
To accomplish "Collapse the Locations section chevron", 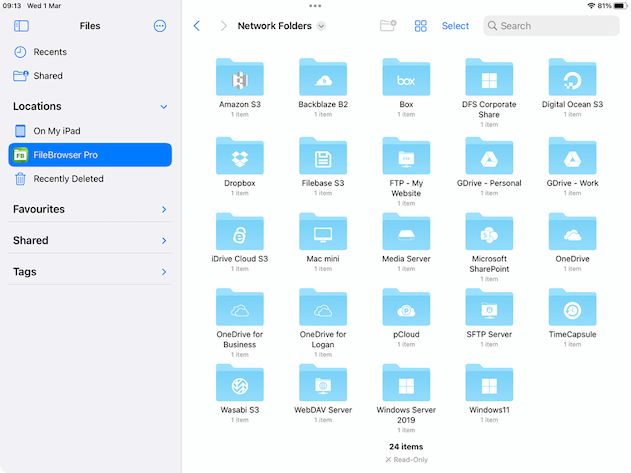I will pos(164,107).
